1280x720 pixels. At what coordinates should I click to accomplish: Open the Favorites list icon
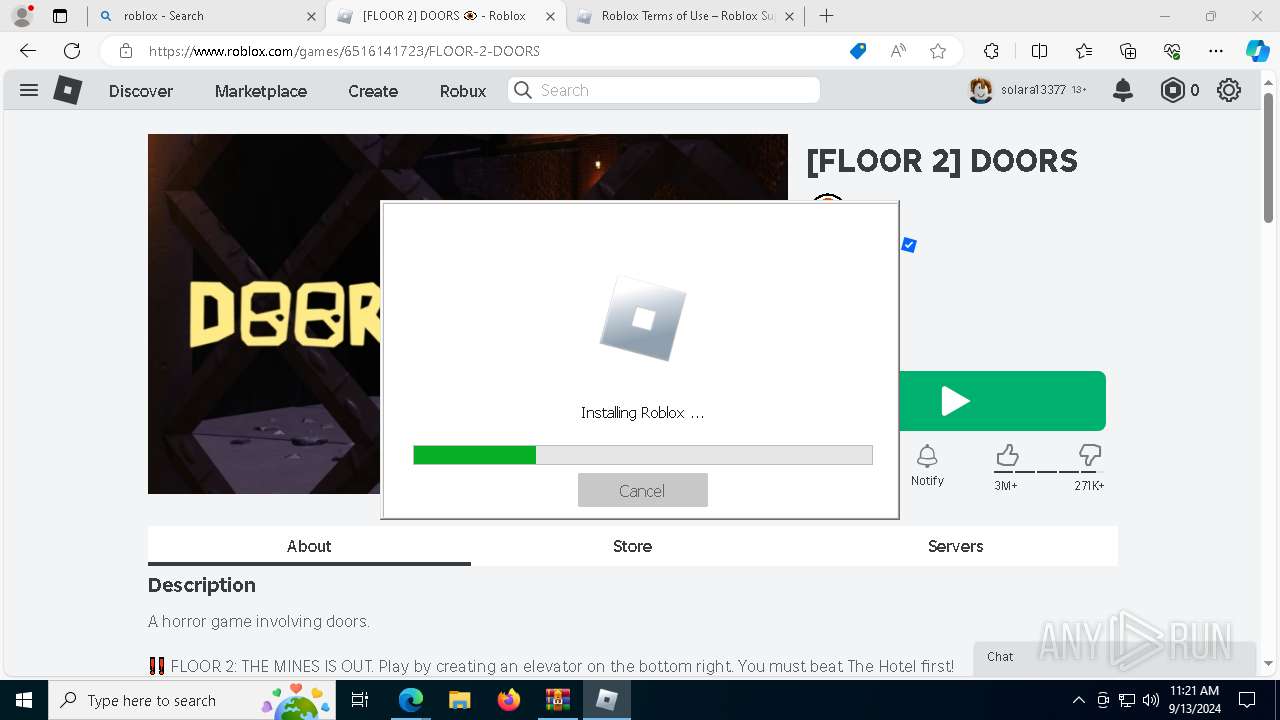pos(1084,51)
